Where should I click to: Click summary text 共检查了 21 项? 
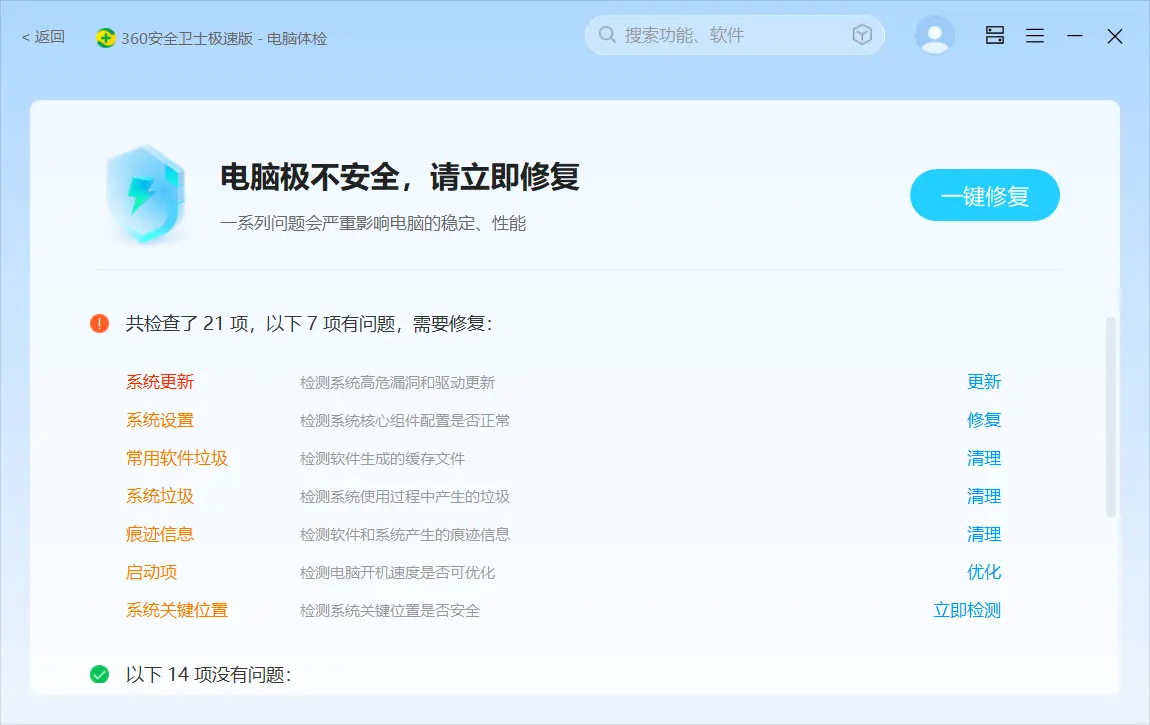coord(187,323)
